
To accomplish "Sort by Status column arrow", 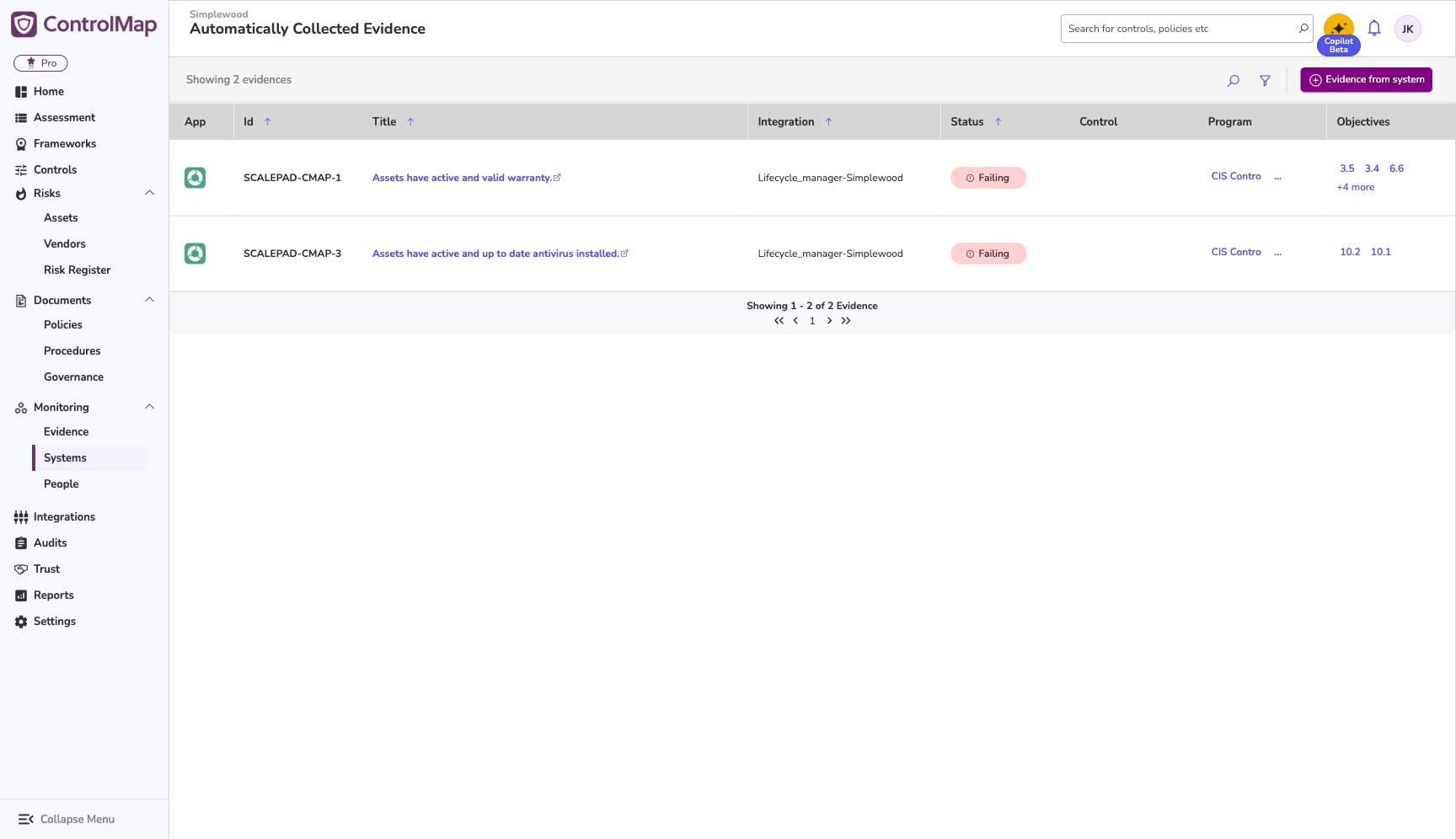I will (998, 122).
